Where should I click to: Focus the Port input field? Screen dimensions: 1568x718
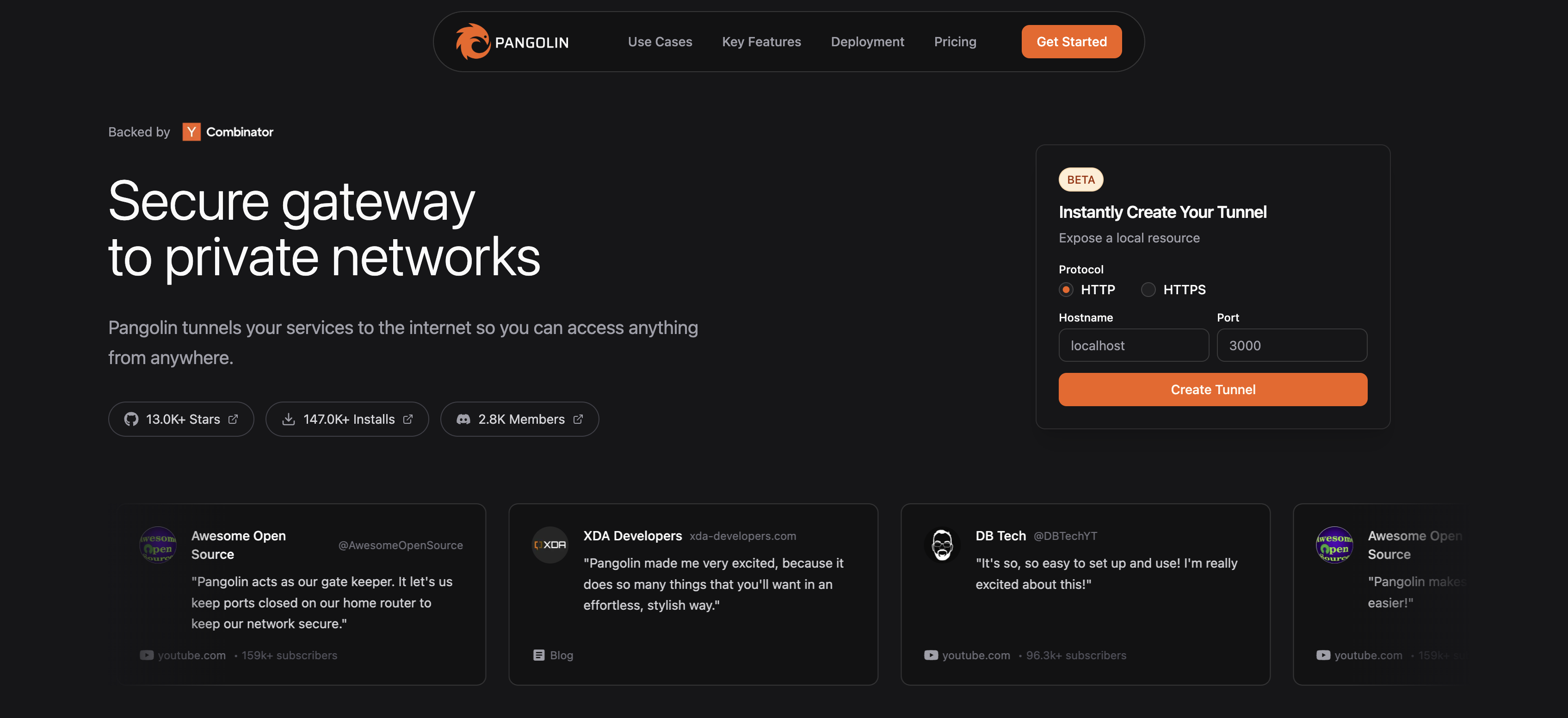(x=1292, y=345)
